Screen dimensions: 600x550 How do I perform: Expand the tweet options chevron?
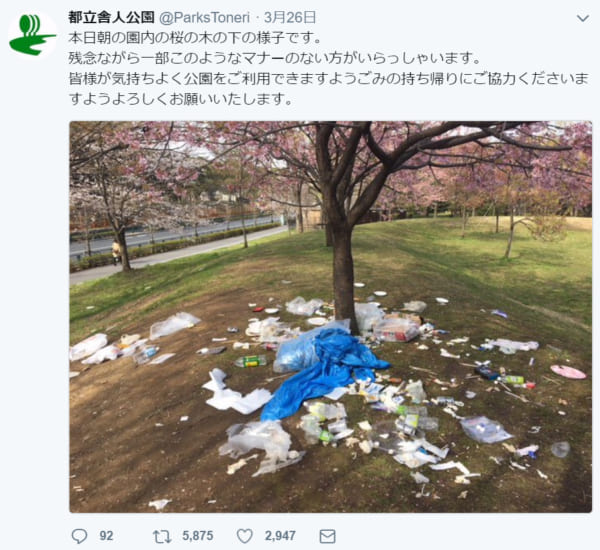(582, 18)
